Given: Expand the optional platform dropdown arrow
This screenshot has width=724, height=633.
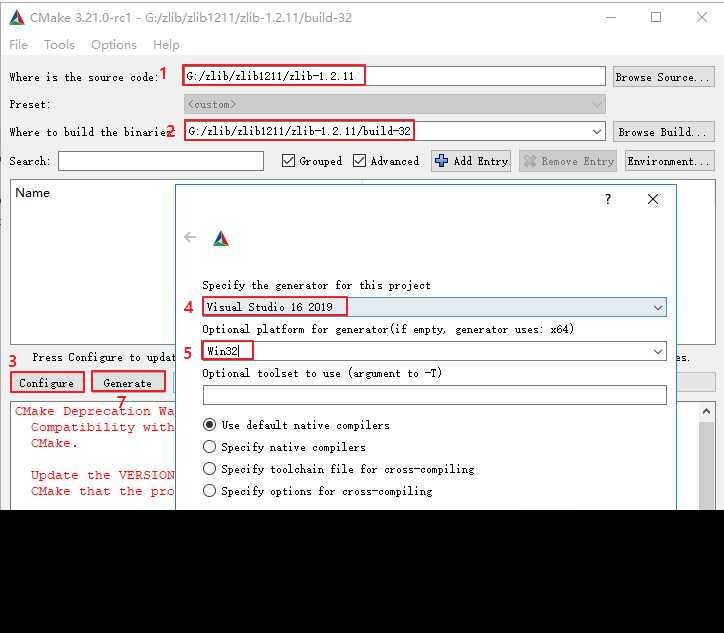Looking at the screenshot, I should coord(658,351).
